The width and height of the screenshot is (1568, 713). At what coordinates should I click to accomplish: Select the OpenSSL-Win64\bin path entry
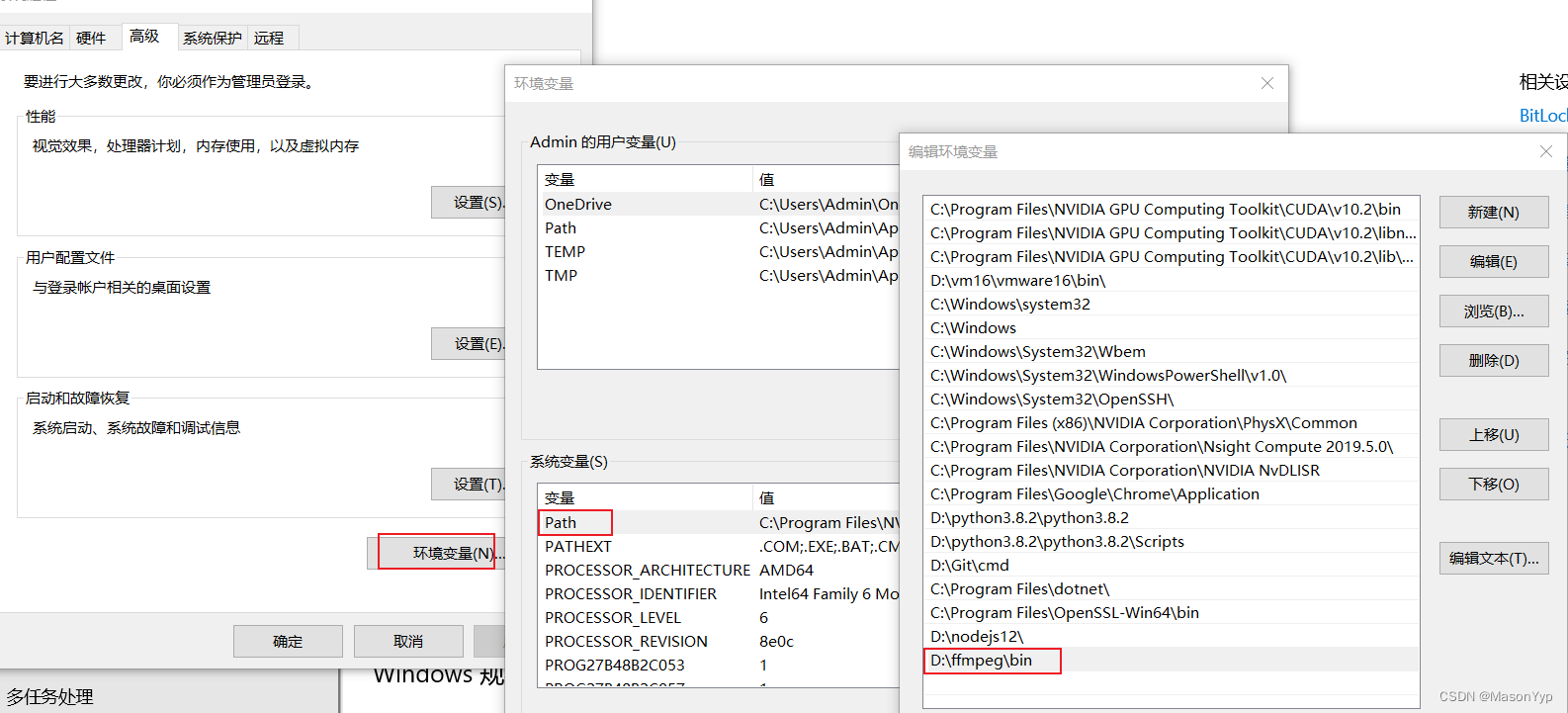click(1172, 612)
